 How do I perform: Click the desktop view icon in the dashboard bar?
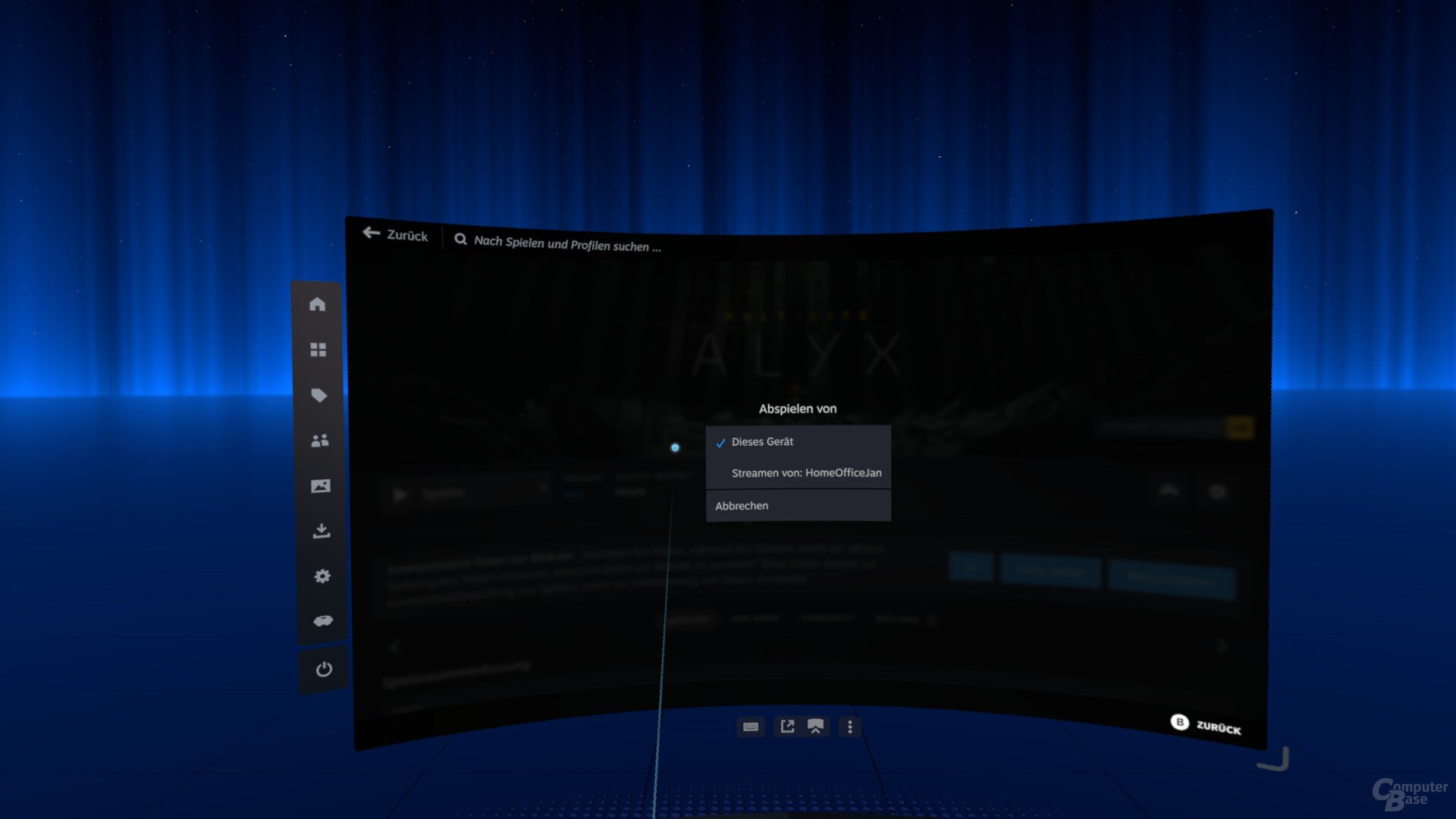(x=815, y=726)
